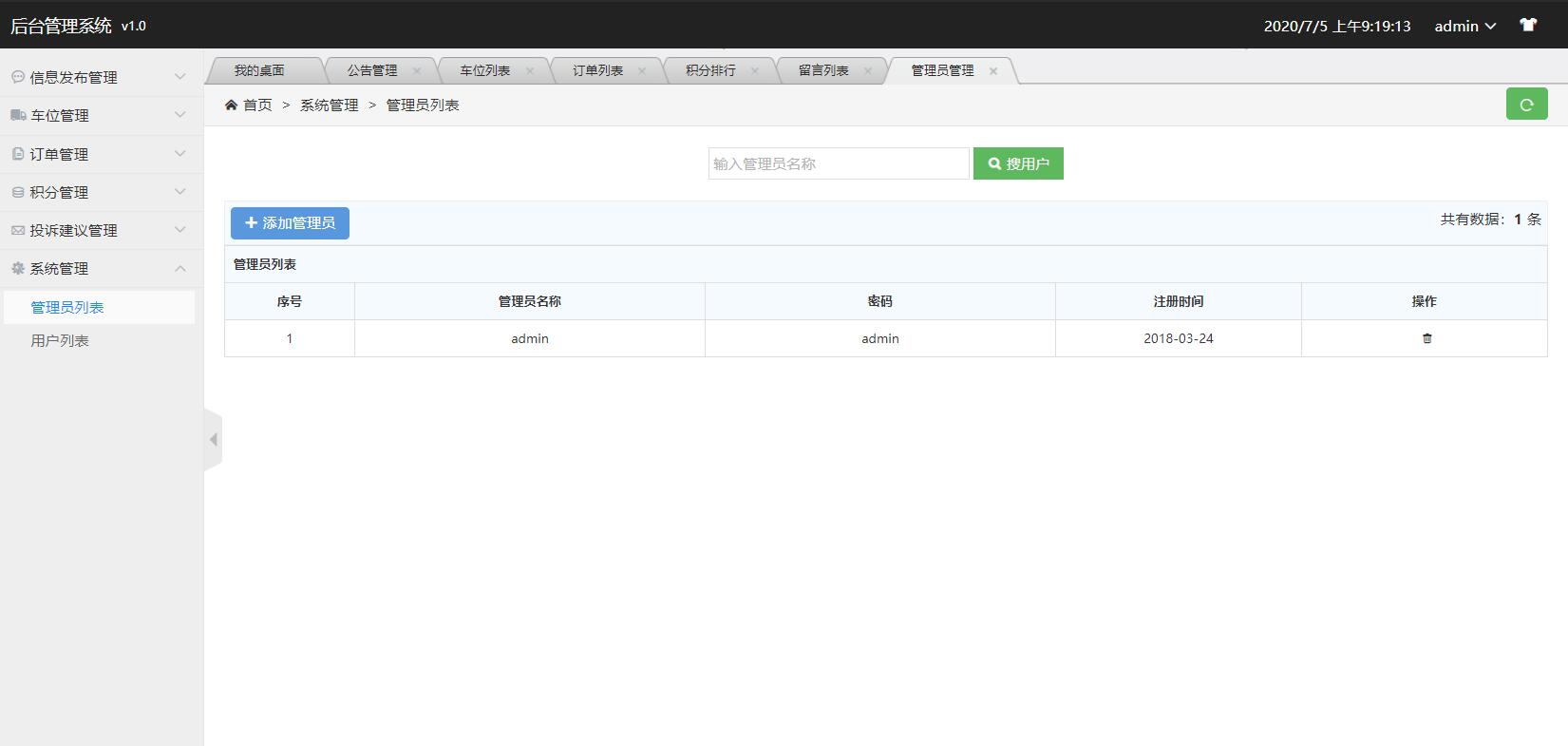1568x746 pixels.
Task: Delete the admin row via trash icon
Action: [x=1426, y=338]
